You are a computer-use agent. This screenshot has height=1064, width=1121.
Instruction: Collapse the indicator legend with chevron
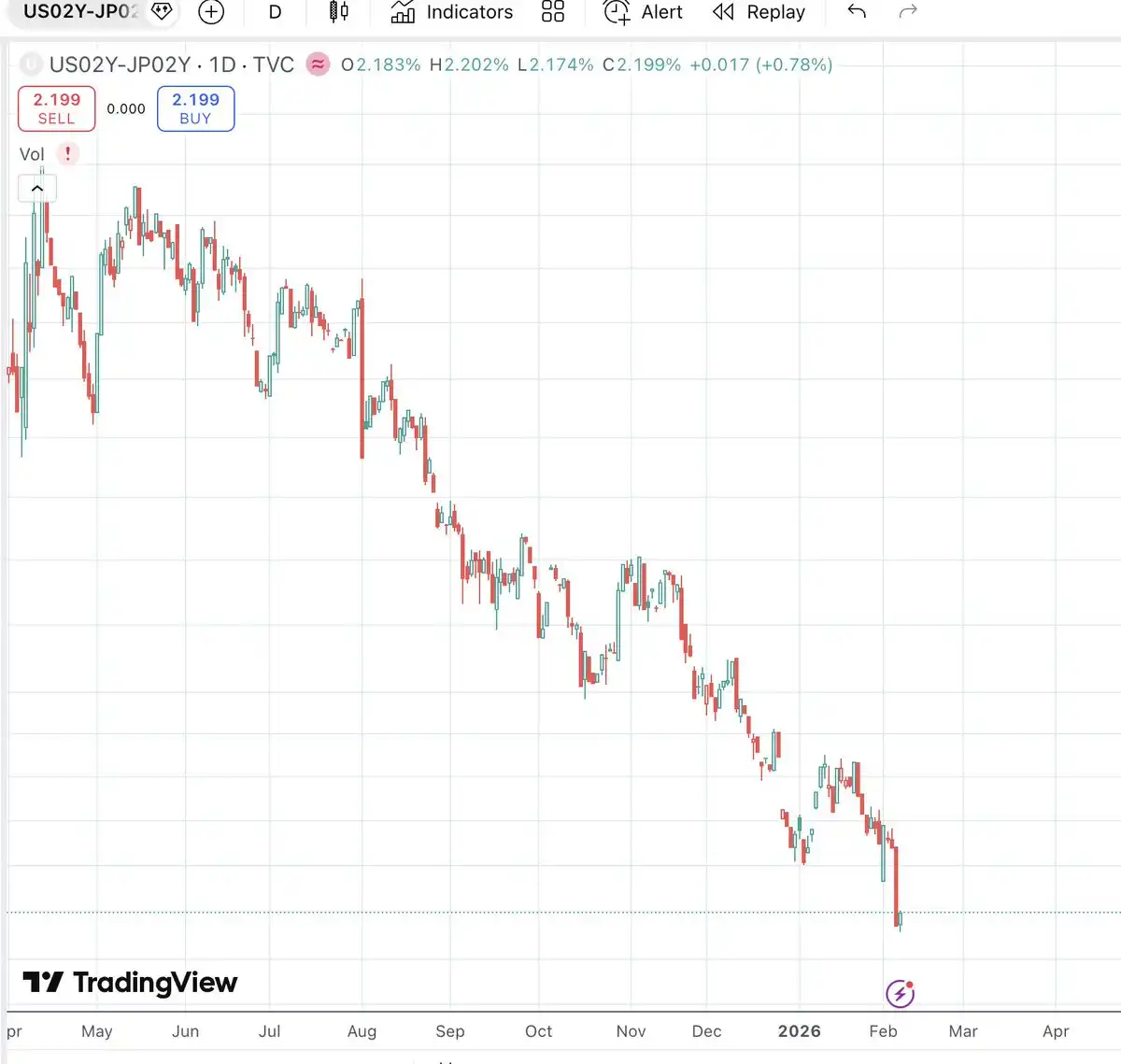click(37, 189)
